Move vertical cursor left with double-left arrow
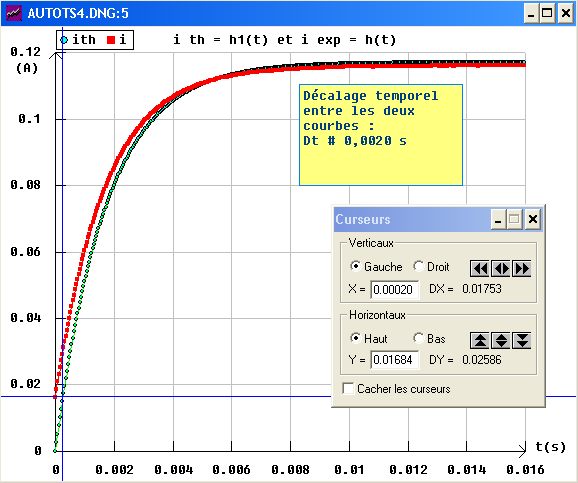Viewport: 578px width, 483px height. pyautogui.click(x=480, y=268)
